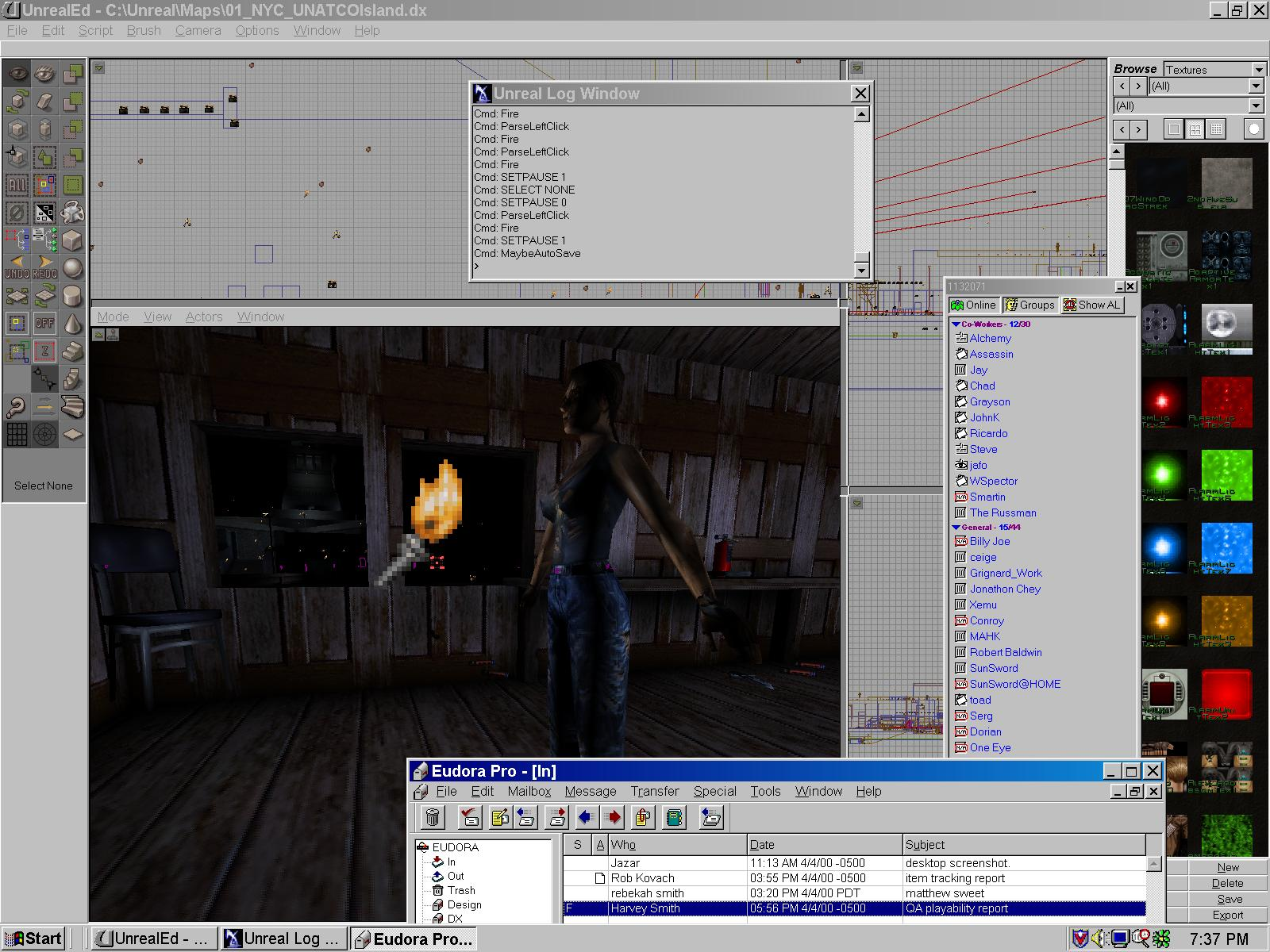
Task: Click the check mail icon in Eudora toolbar
Action: click(470, 817)
